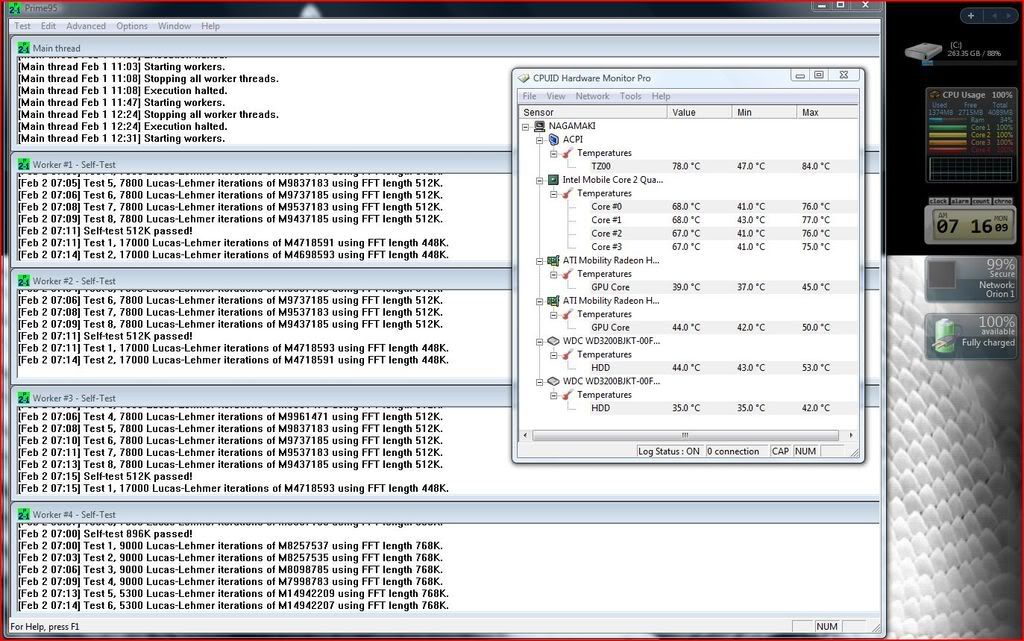This screenshot has height=641, width=1024.
Task: Select the Core #1 sensor label
Action: 607,220
